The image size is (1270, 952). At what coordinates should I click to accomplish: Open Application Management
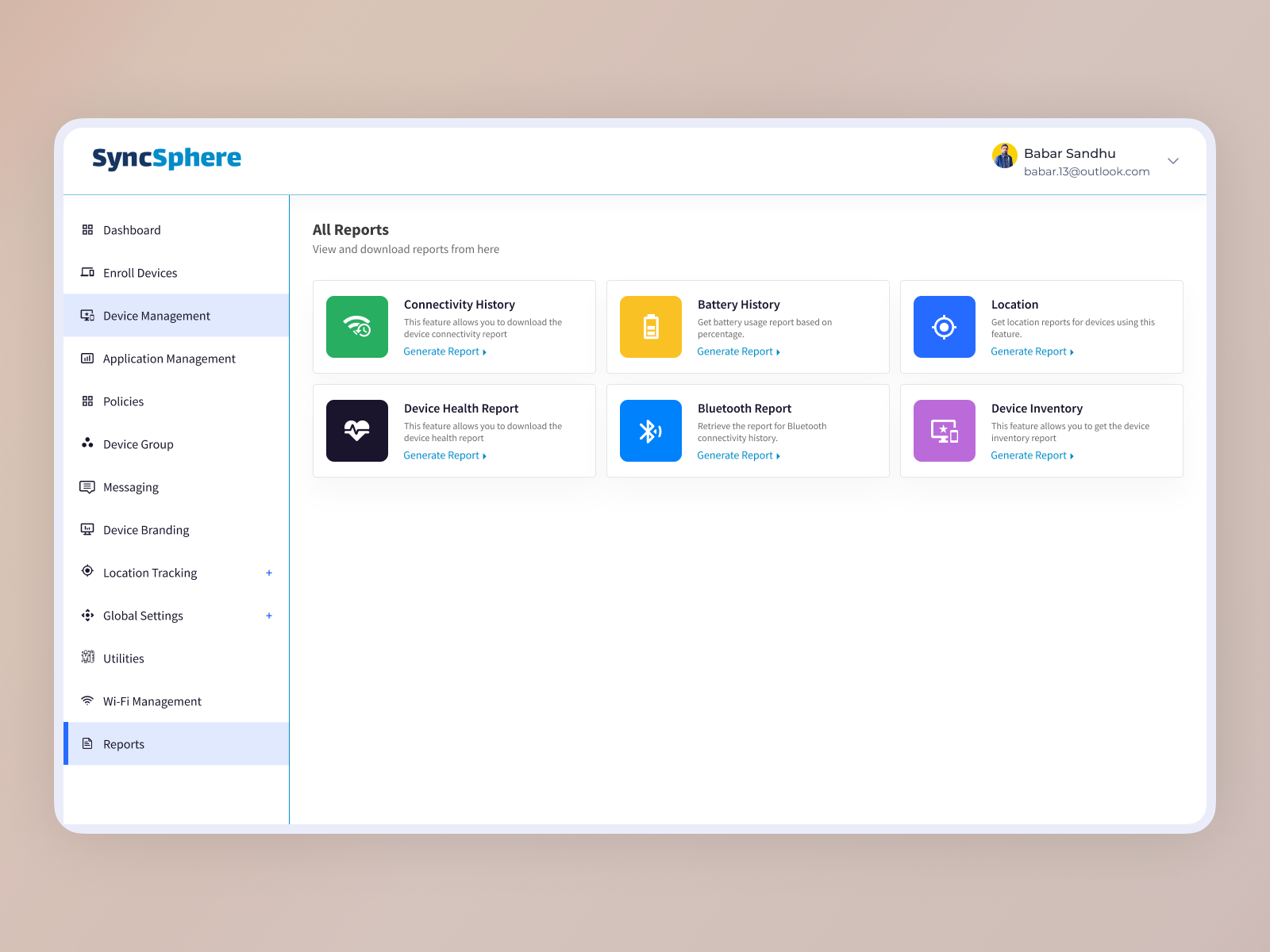pos(168,359)
